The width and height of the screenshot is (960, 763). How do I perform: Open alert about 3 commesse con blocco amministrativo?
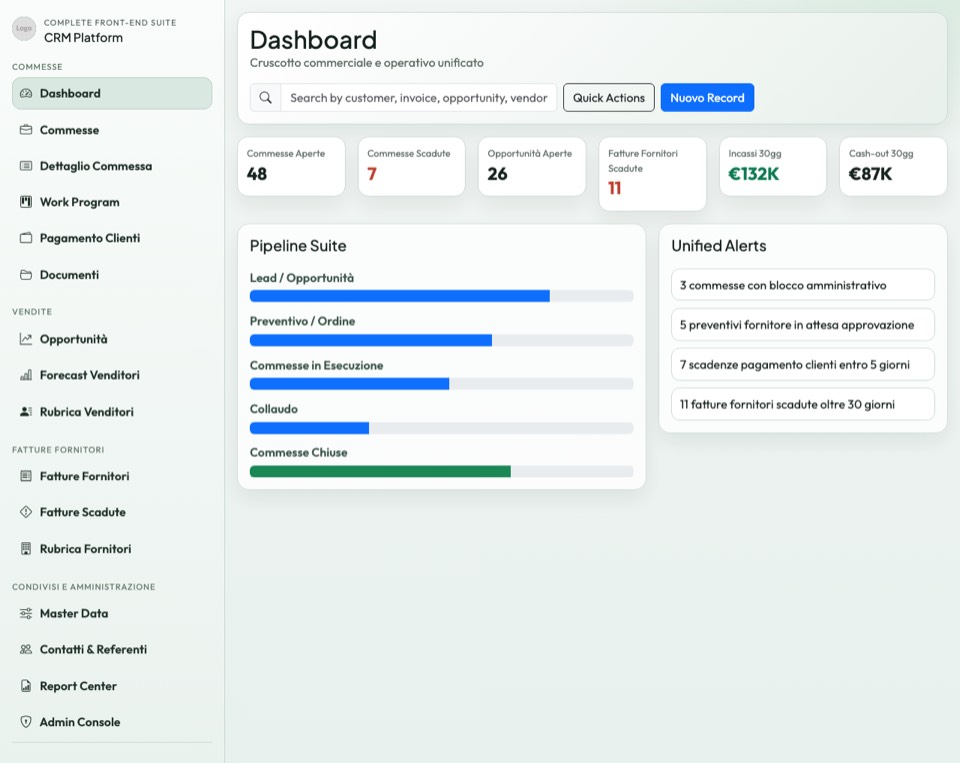(803, 285)
